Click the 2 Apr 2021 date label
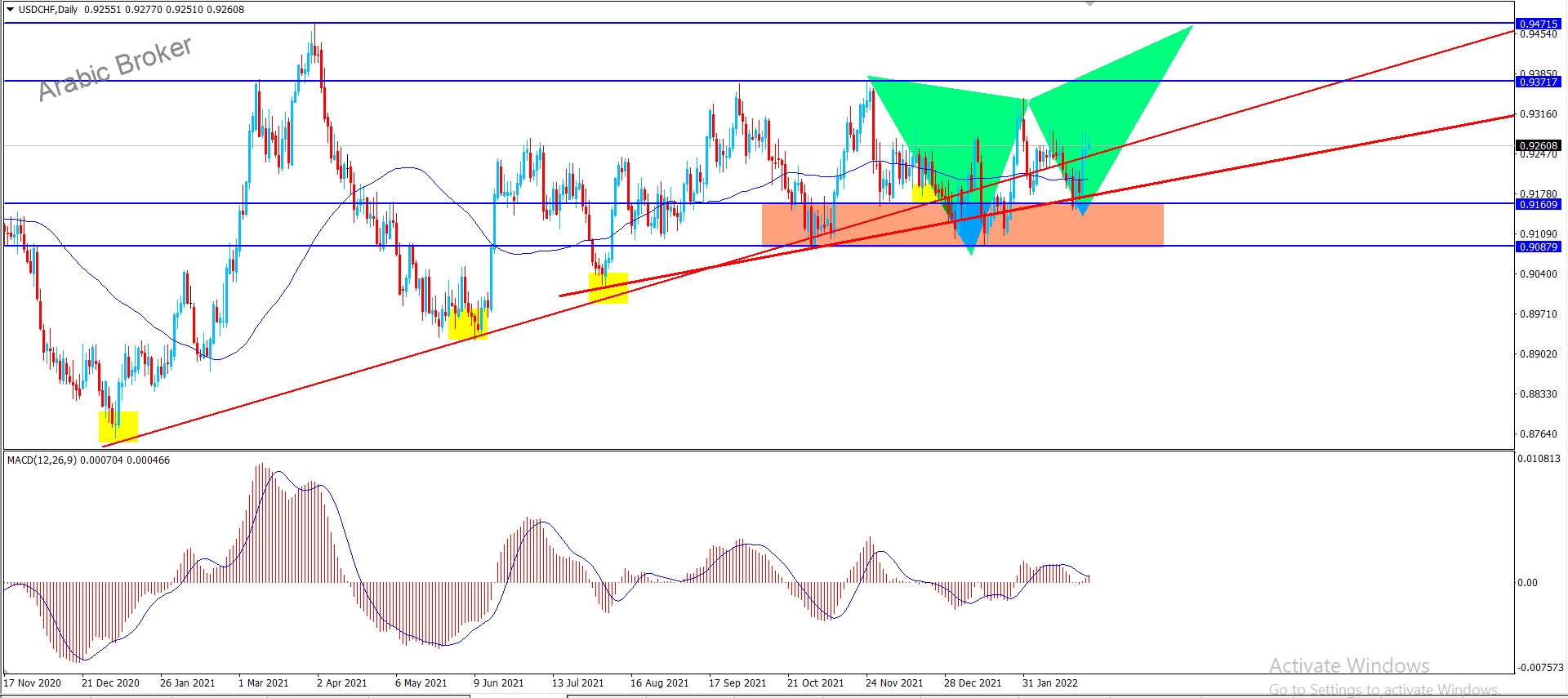1568x698 pixels. 341,682
